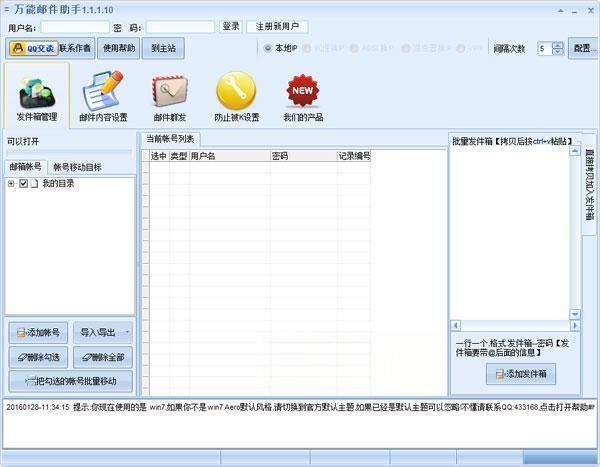Select 我的目录 tree item
This screenshot has width=600, height=467.
pos(58,184)
